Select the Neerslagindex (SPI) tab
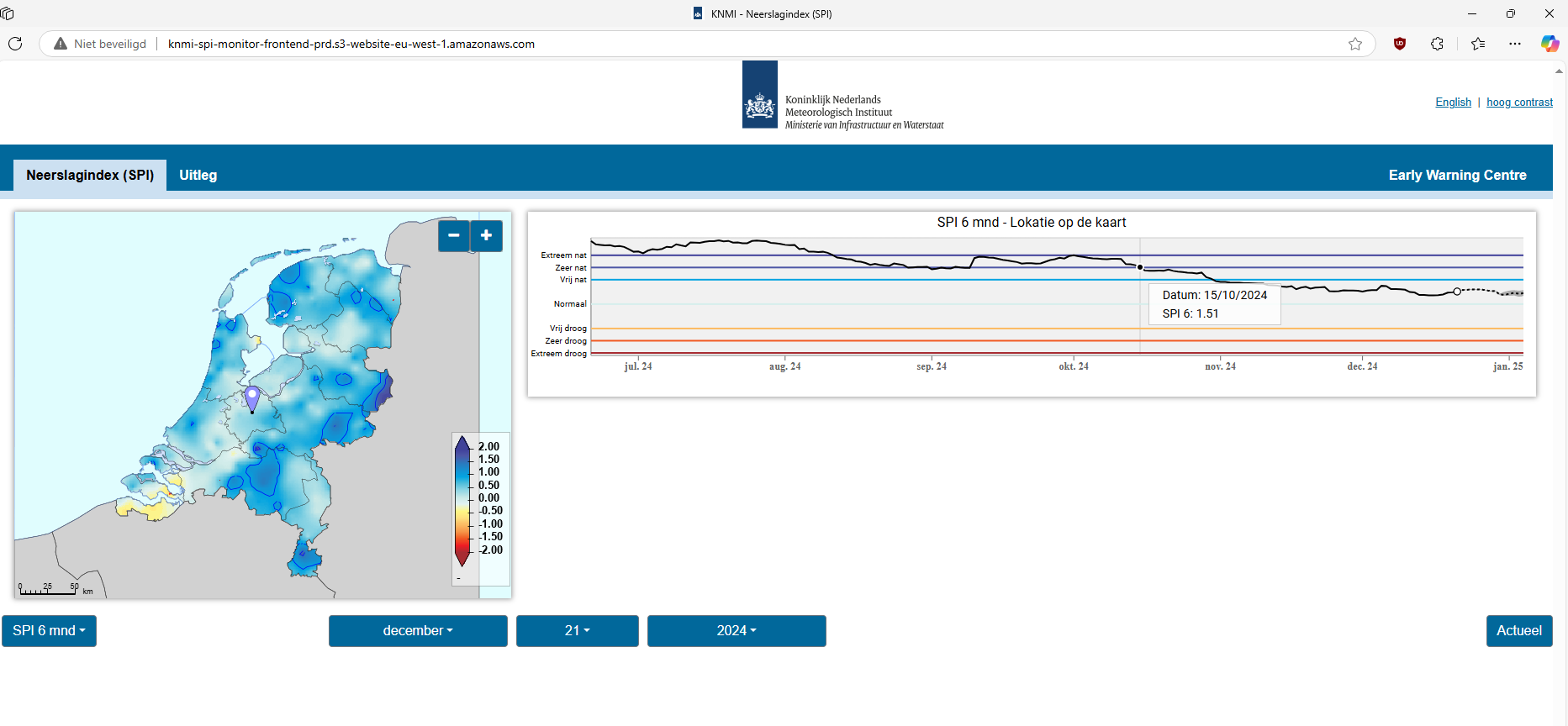The image size is (1568, 726). coord(90,175)
